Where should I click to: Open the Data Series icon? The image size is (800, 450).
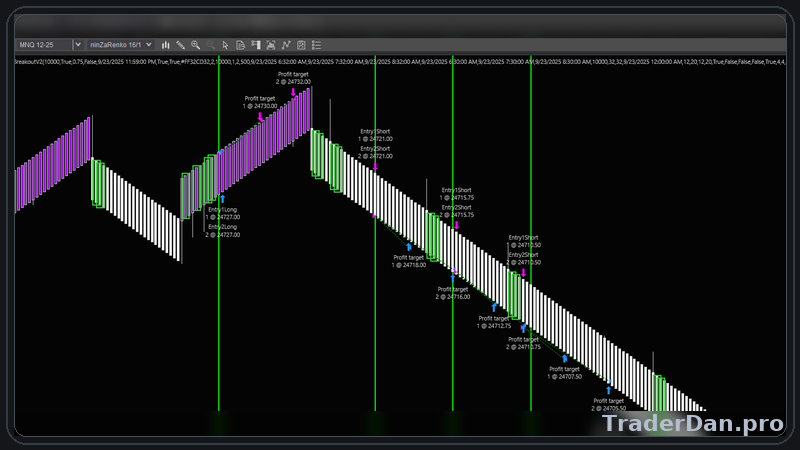click(x=271, y=45)
